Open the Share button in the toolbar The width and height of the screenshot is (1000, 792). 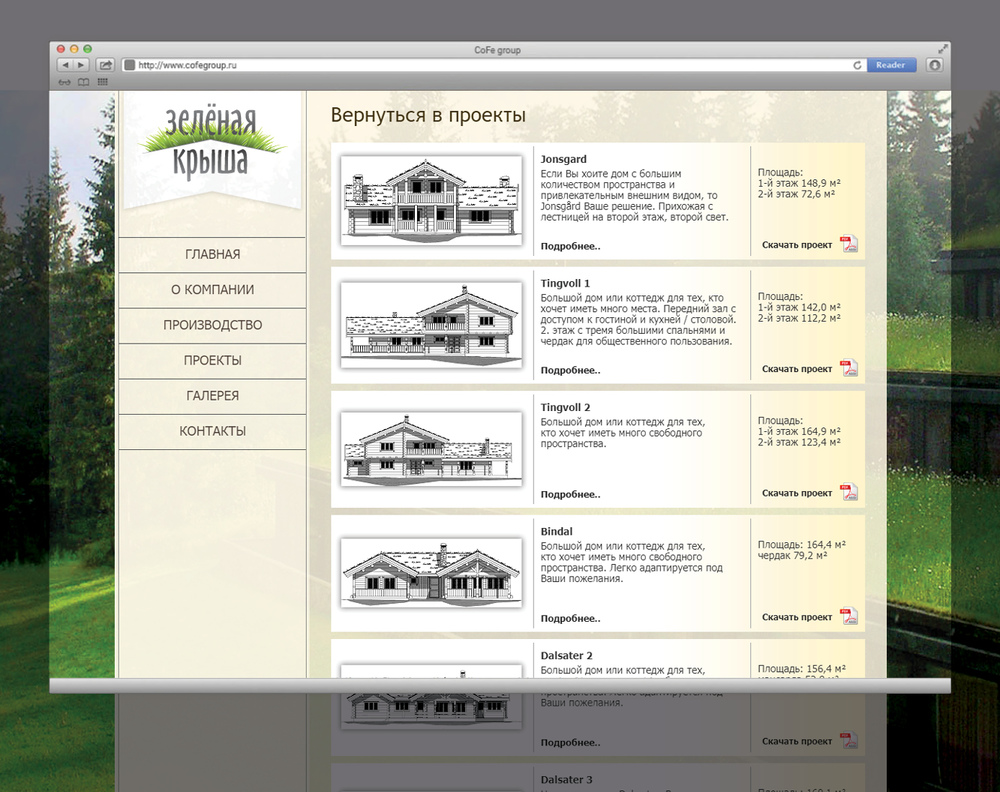(x=105, y=65)
